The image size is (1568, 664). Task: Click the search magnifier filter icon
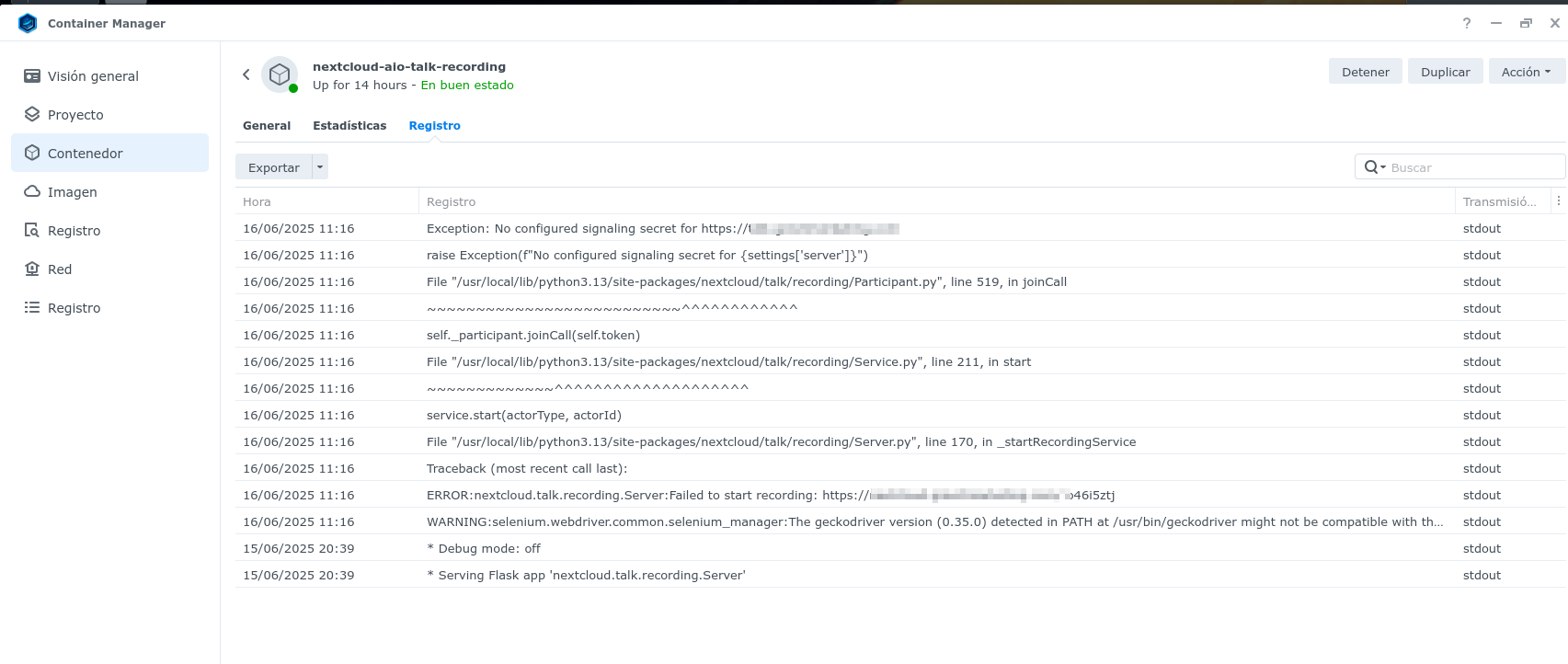tap(1375, 167)
